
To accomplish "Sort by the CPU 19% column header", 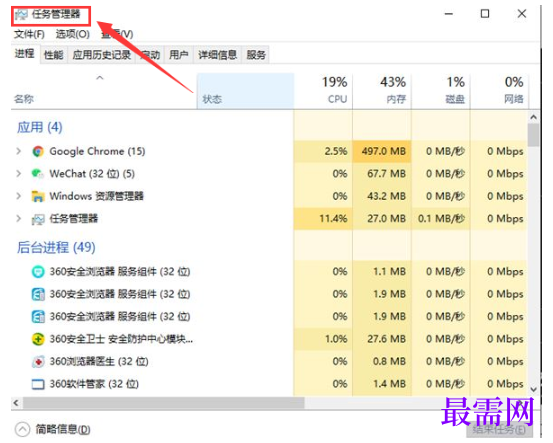I will coord(323,91).
